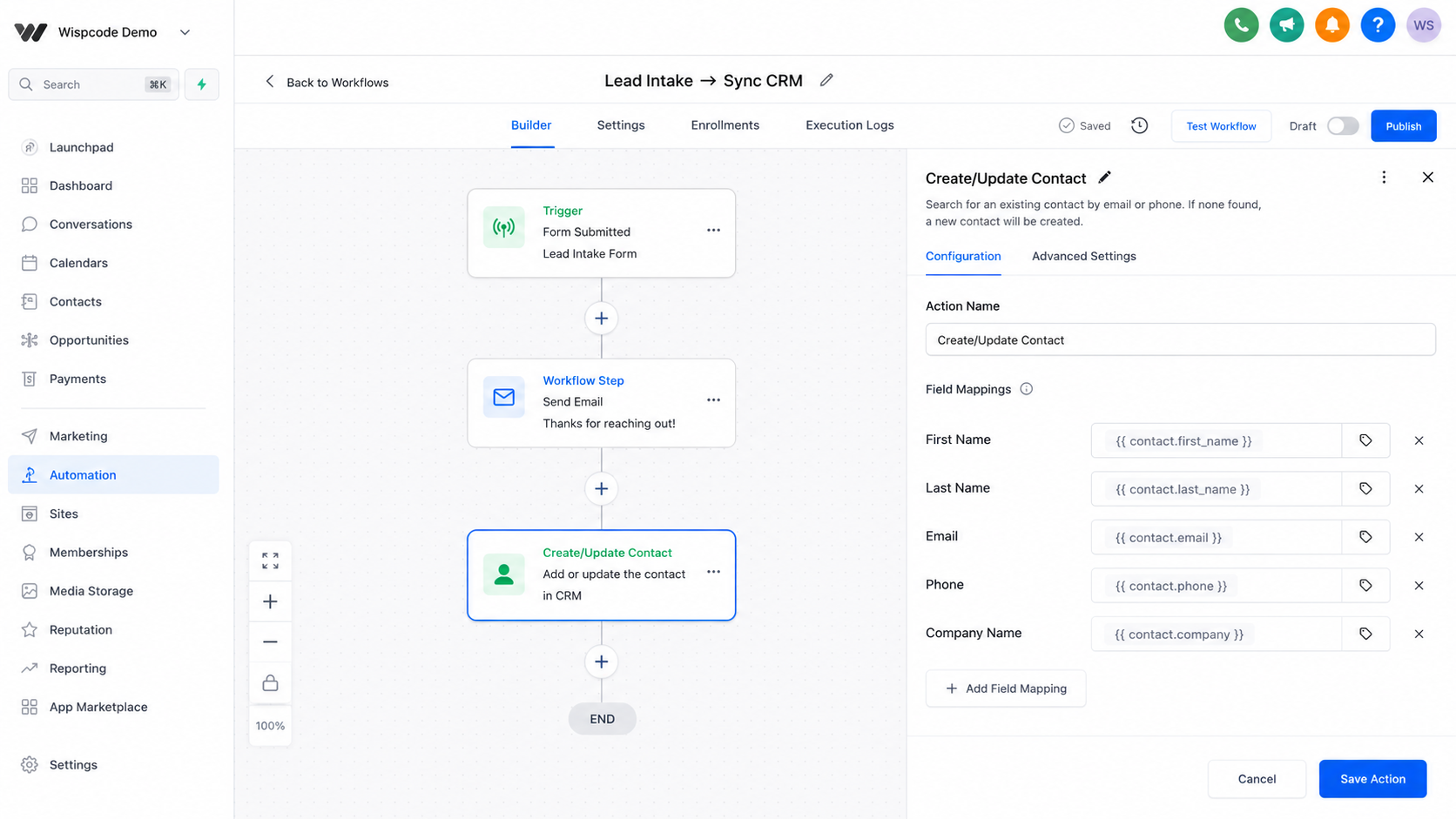Viewport: 1456px width, 819px height.
Task: Add a step after Send Email node
Action: 601,489
